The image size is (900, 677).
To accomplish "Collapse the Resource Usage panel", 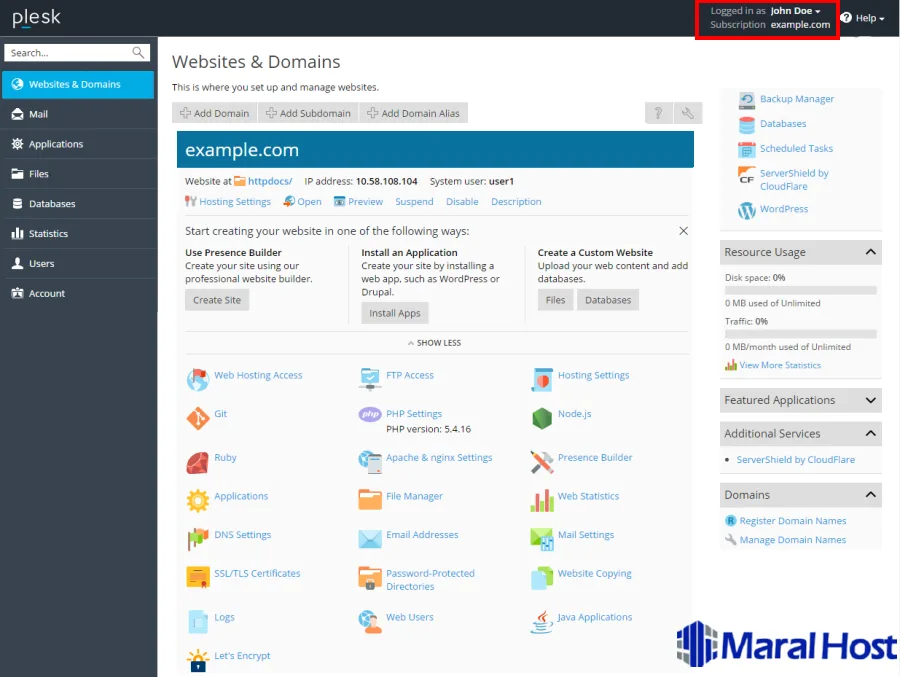I will [x=870, y=252].
